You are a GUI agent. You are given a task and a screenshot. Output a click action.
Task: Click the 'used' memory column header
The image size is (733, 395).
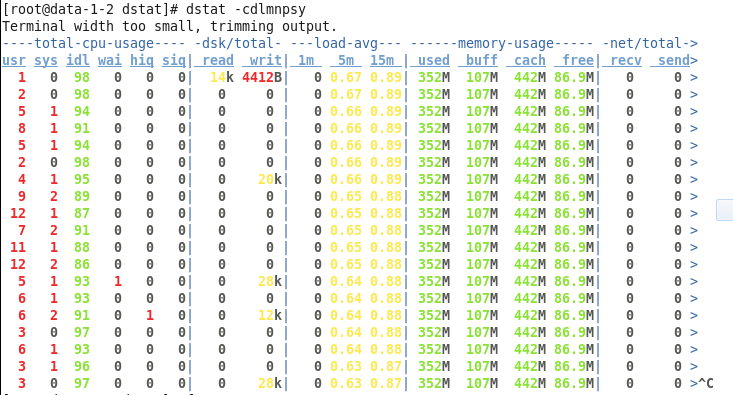[430, 60]
